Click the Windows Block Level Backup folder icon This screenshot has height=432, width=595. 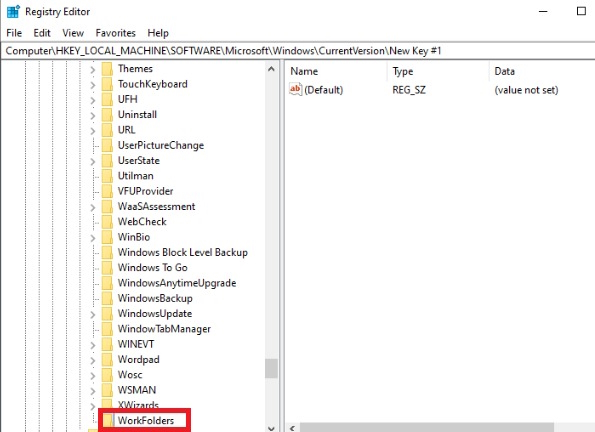[x=107, y=252]
